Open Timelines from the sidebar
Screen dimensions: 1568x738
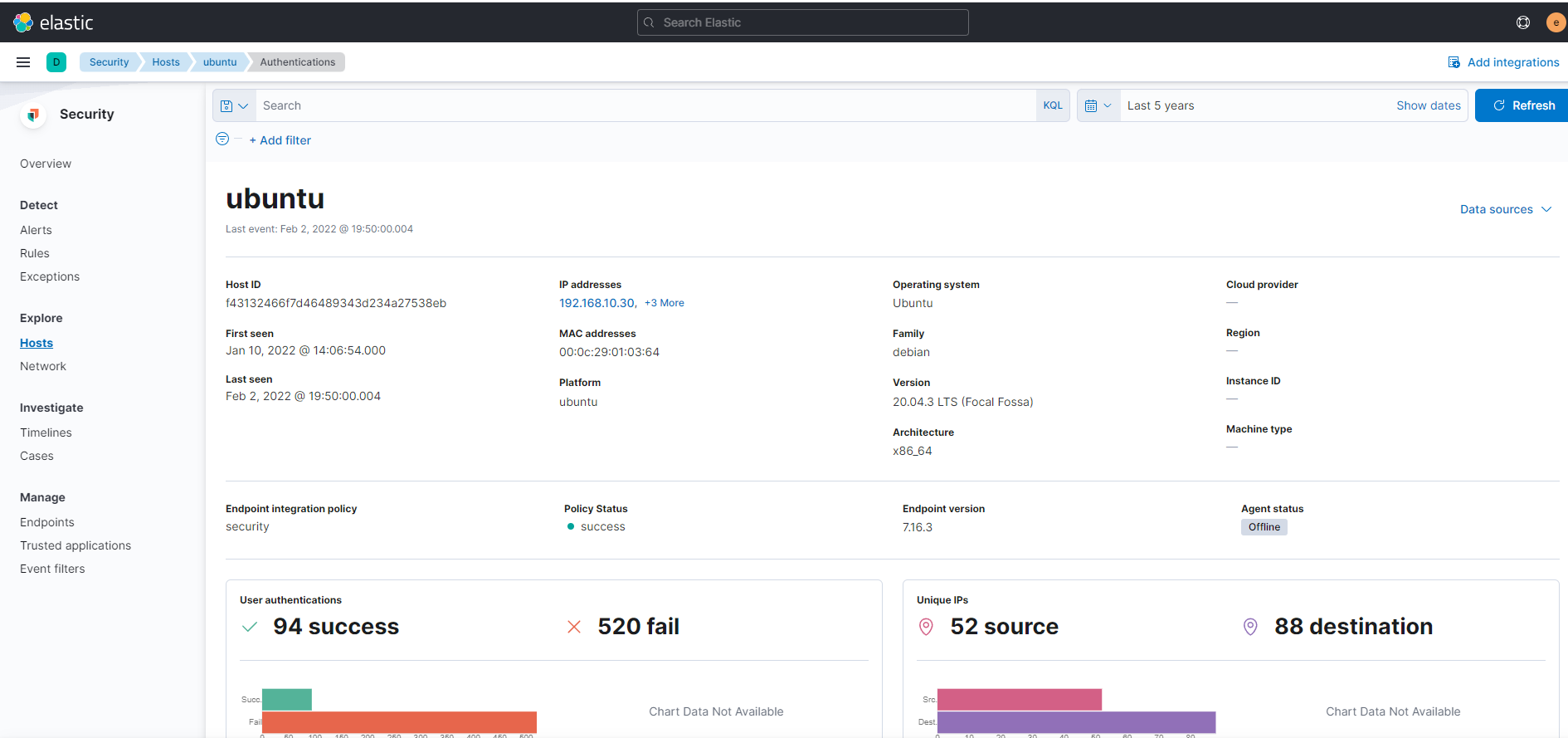46,433
